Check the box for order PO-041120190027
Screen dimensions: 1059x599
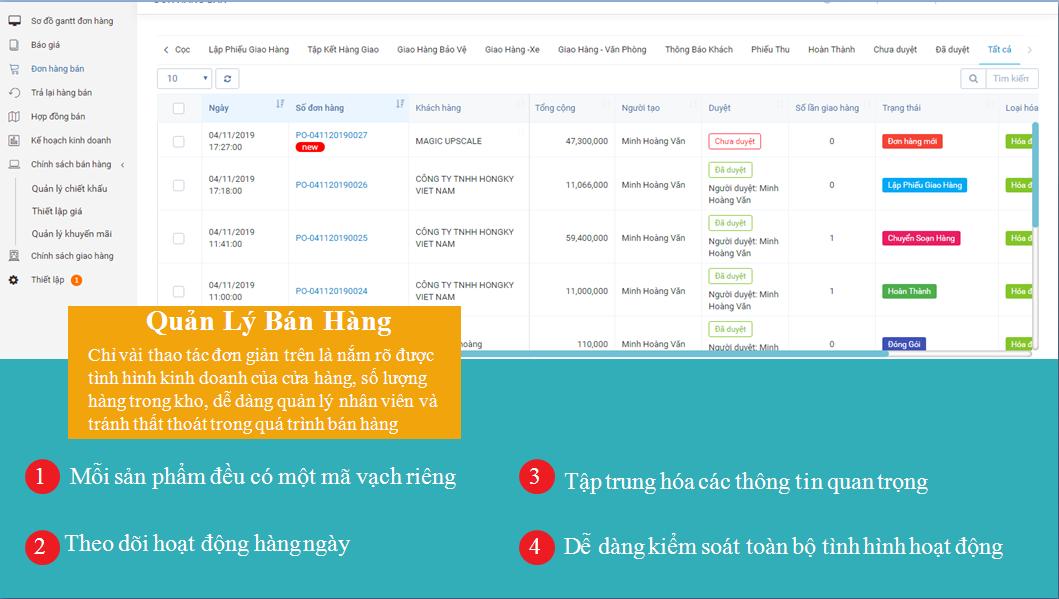click(179, 142)
